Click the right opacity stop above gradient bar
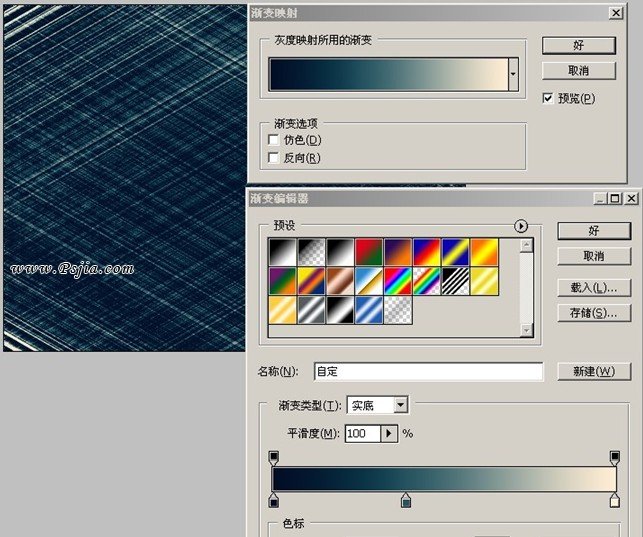Image resolution: width=643 pixels, height=537 pixels. pyautogui.click(x=614, y=458)
